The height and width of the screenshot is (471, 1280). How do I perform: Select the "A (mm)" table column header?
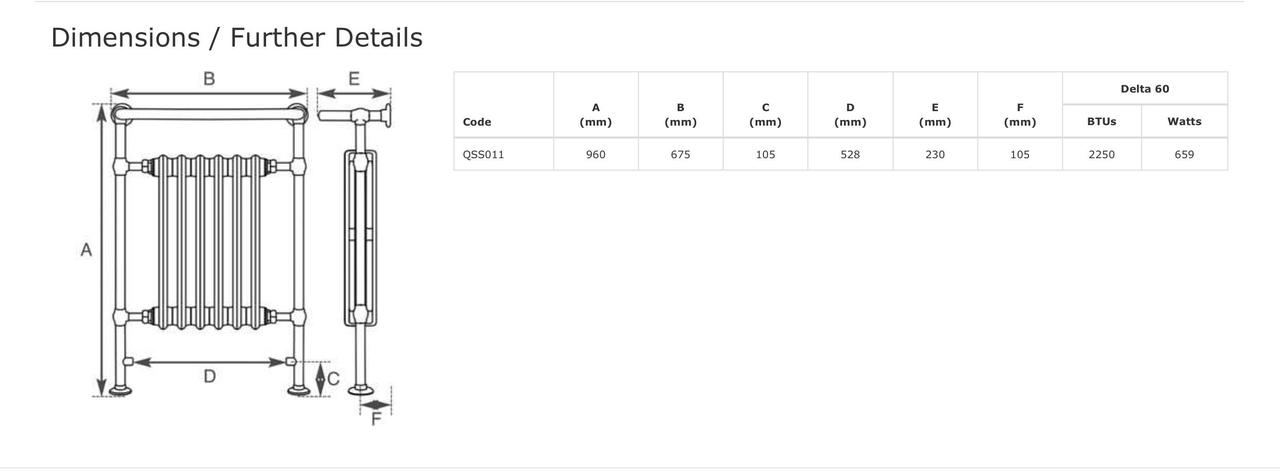596,115
